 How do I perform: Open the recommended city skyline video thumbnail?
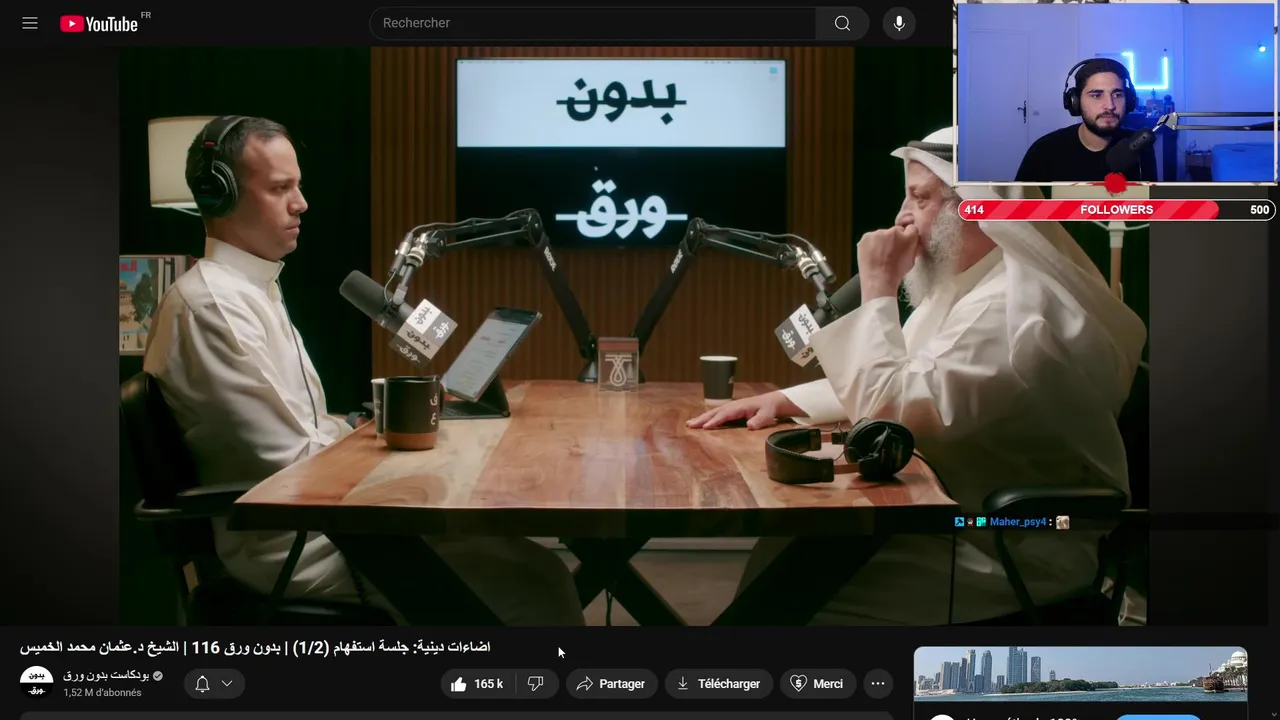pos(1080,674)
